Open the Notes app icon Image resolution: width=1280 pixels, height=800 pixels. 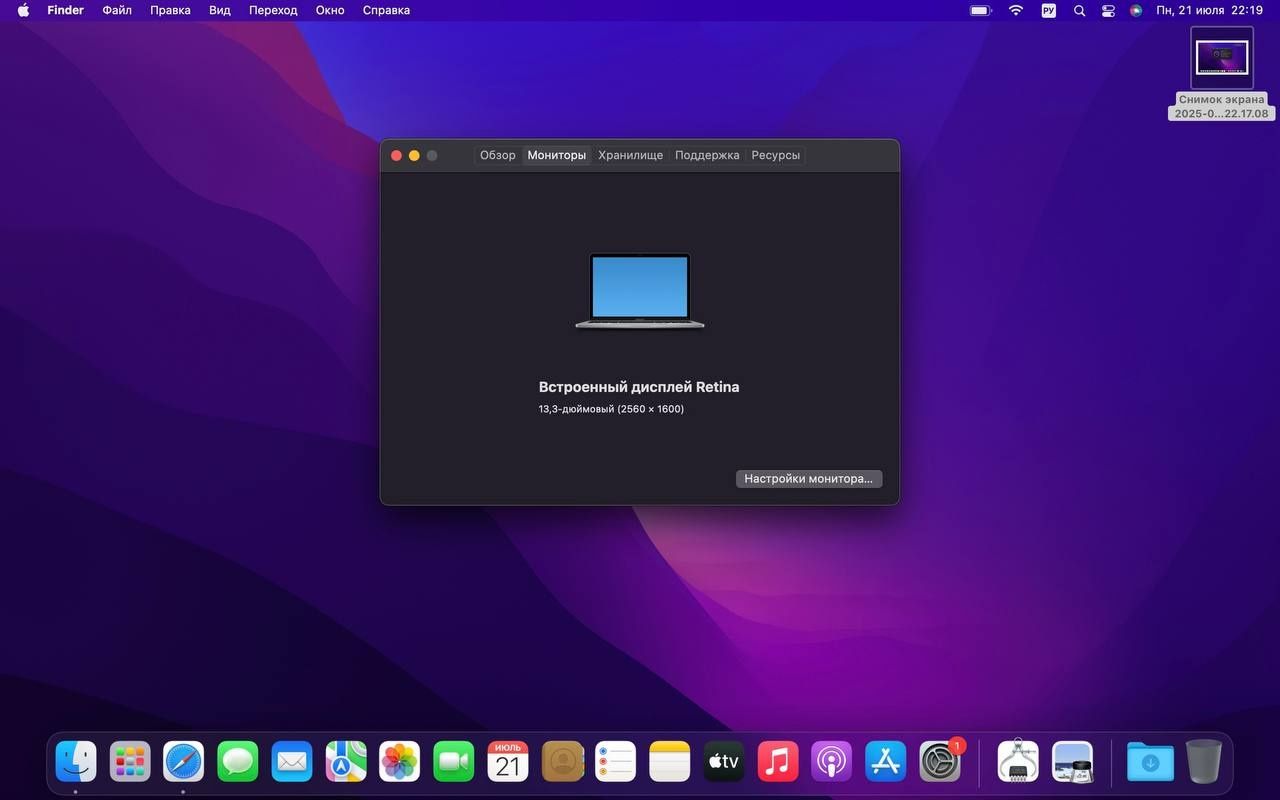click(670, 762)
